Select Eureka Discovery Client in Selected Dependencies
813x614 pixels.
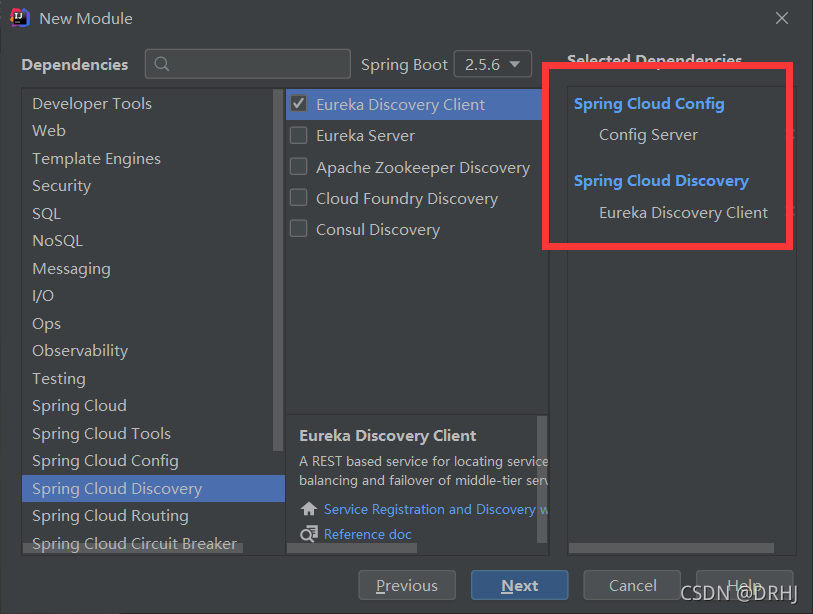pos(683,213)
